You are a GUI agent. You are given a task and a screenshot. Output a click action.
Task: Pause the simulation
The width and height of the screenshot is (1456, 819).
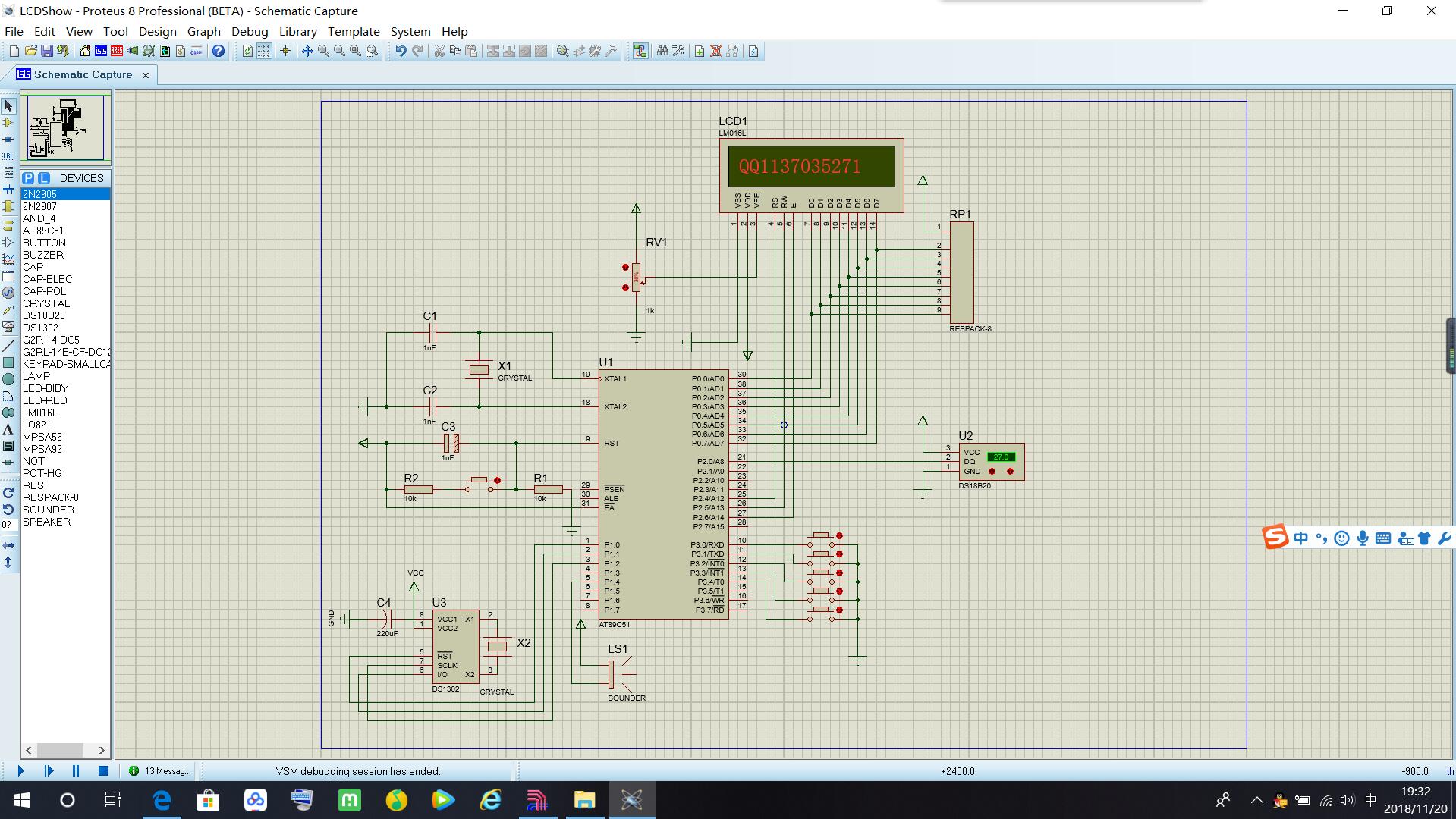tap(76, 771)
